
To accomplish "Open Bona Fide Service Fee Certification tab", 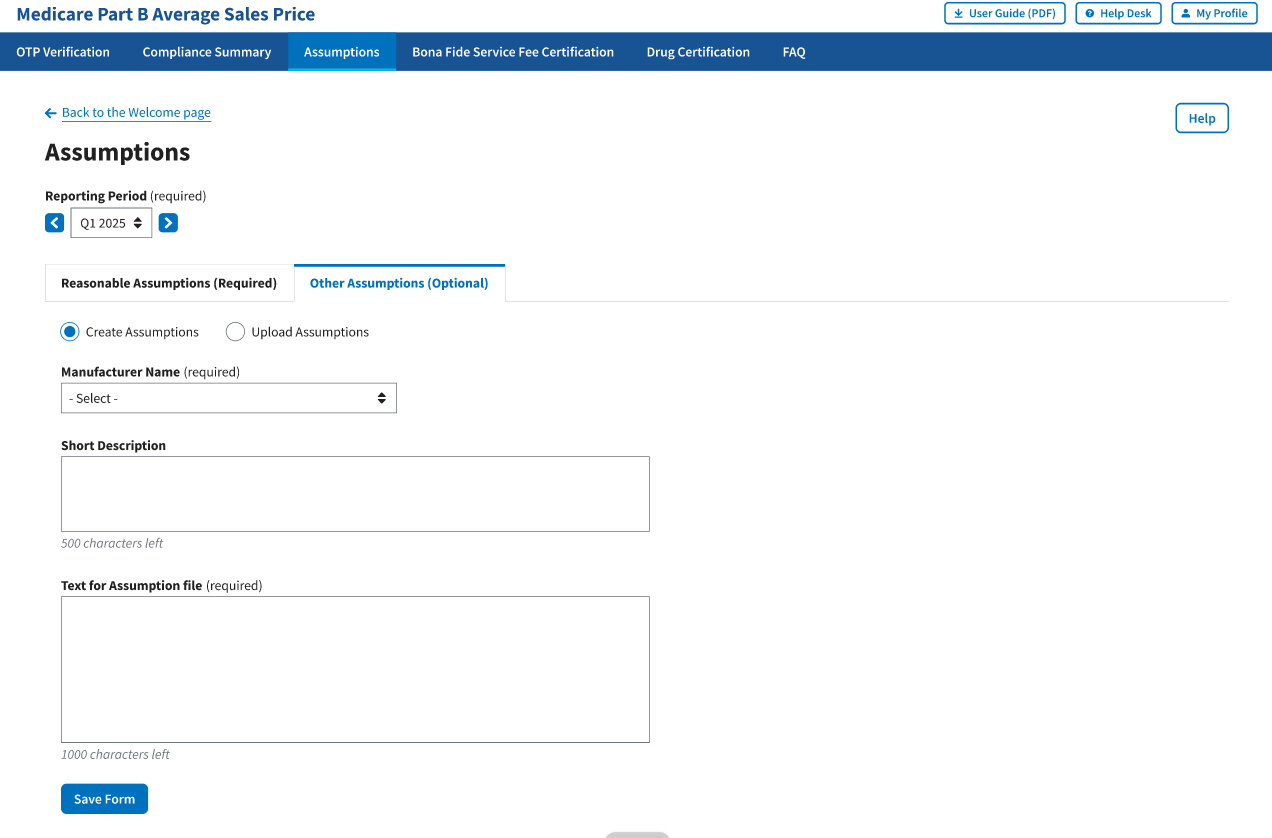I will click(x=513, y=52).
